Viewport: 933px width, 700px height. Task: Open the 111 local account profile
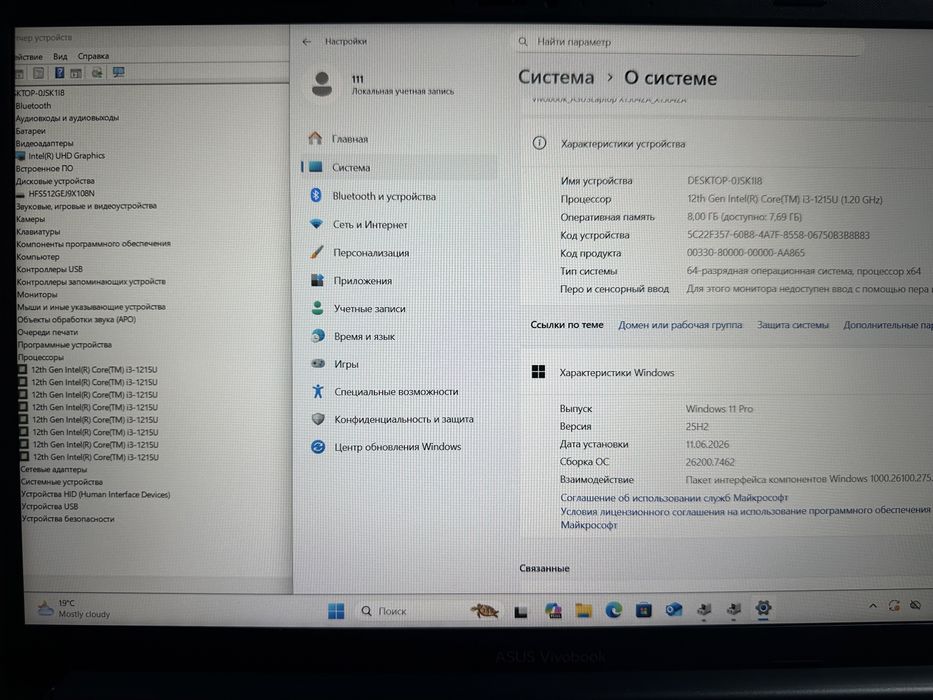click(384, 85)
